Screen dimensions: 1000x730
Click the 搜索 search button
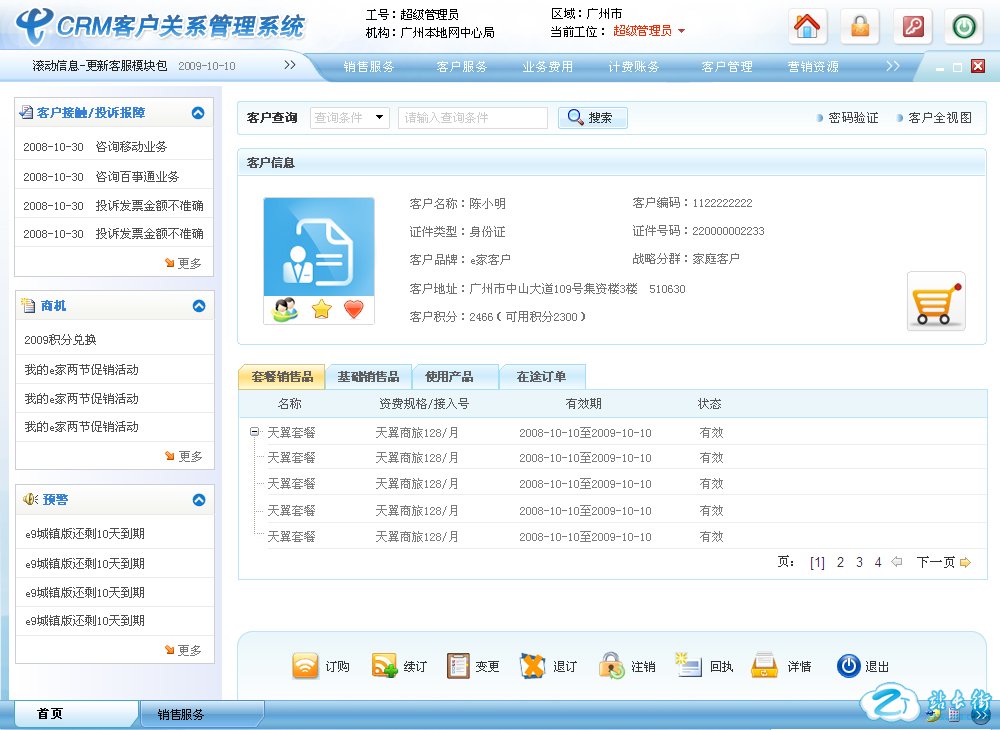[592, 118]
